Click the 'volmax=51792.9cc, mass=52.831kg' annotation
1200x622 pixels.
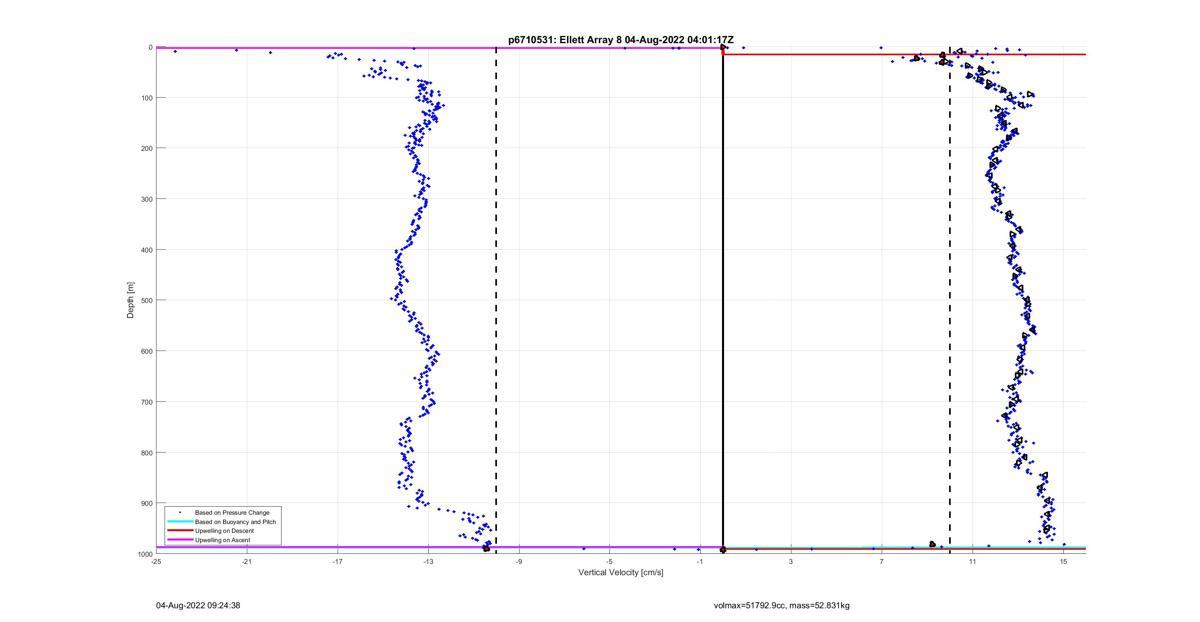click(782, 605)
